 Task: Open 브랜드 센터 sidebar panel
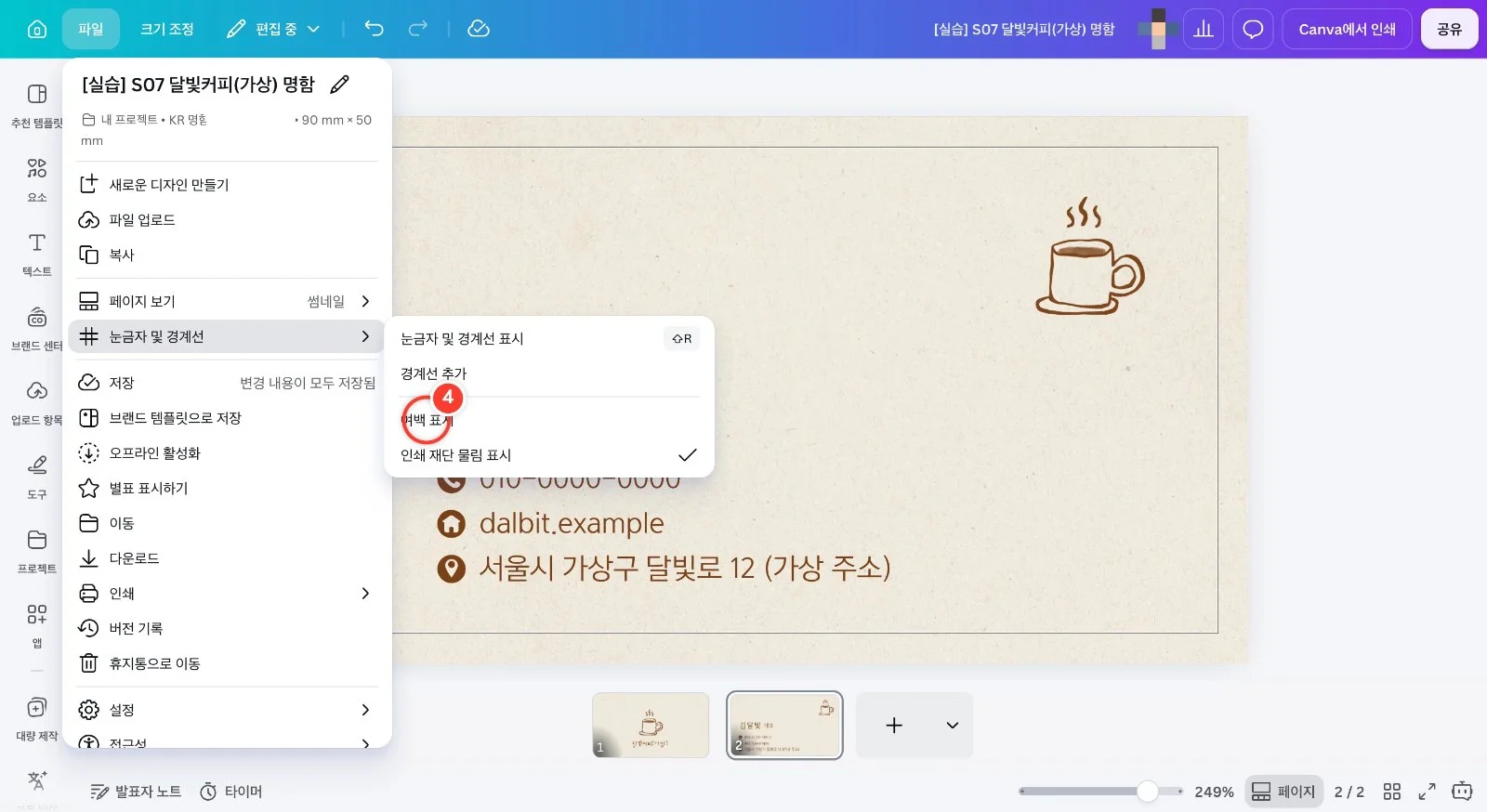tap(37, 328)
